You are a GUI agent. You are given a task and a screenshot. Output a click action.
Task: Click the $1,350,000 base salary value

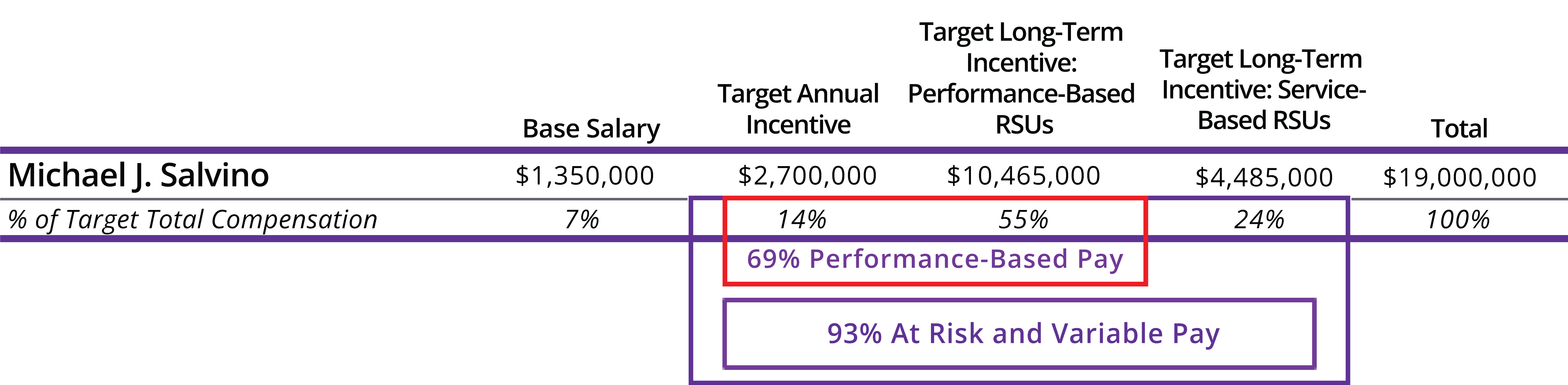584,176
